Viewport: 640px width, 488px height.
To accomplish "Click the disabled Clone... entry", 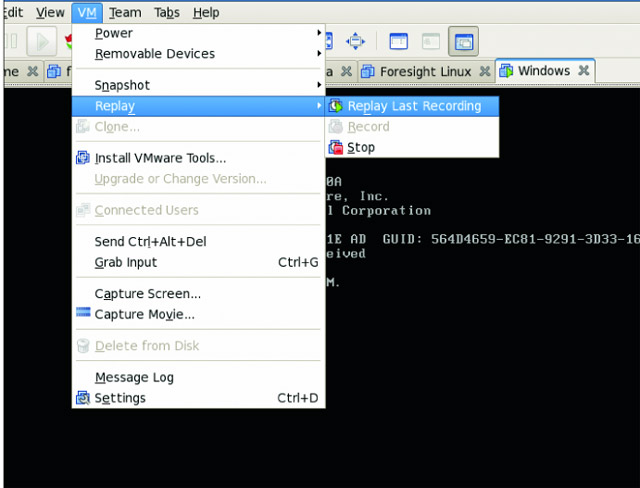I will 198,126.
